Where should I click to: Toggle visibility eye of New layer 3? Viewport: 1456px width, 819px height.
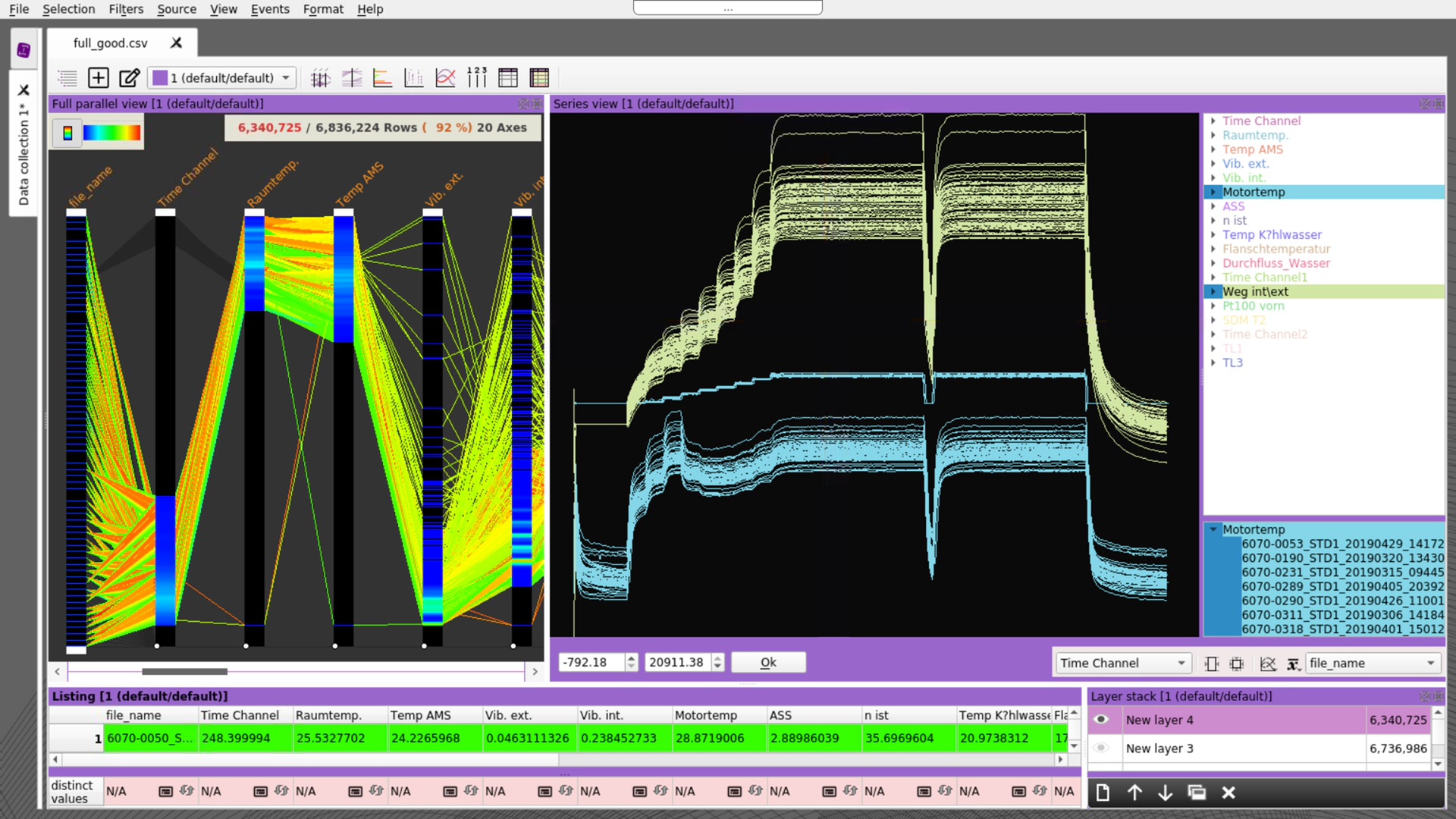pyautogui.click(x=1101, y=748)
